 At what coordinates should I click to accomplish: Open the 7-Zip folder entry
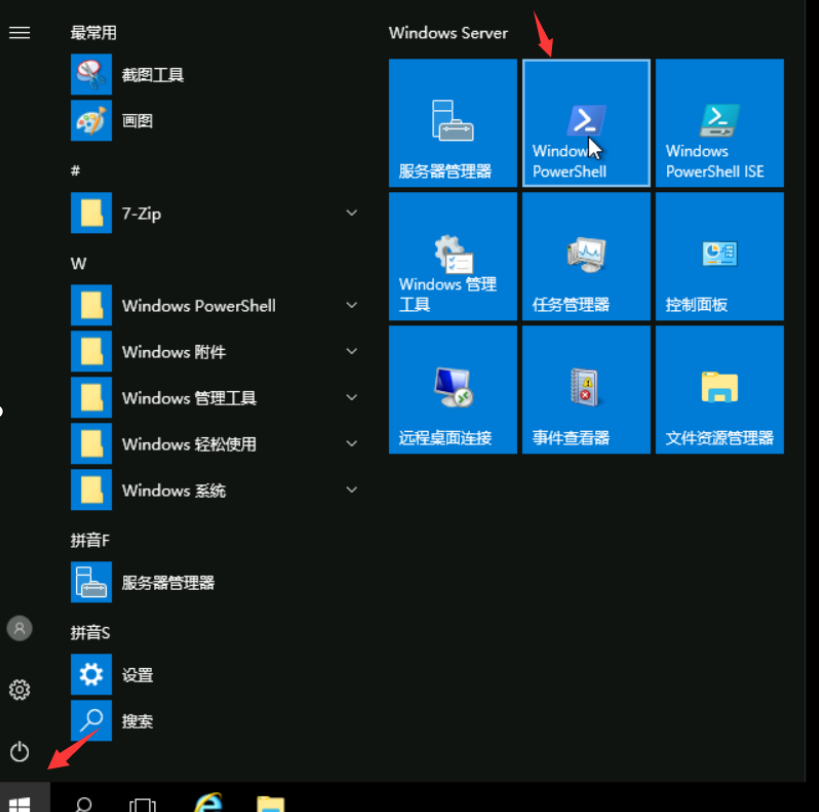214,213
